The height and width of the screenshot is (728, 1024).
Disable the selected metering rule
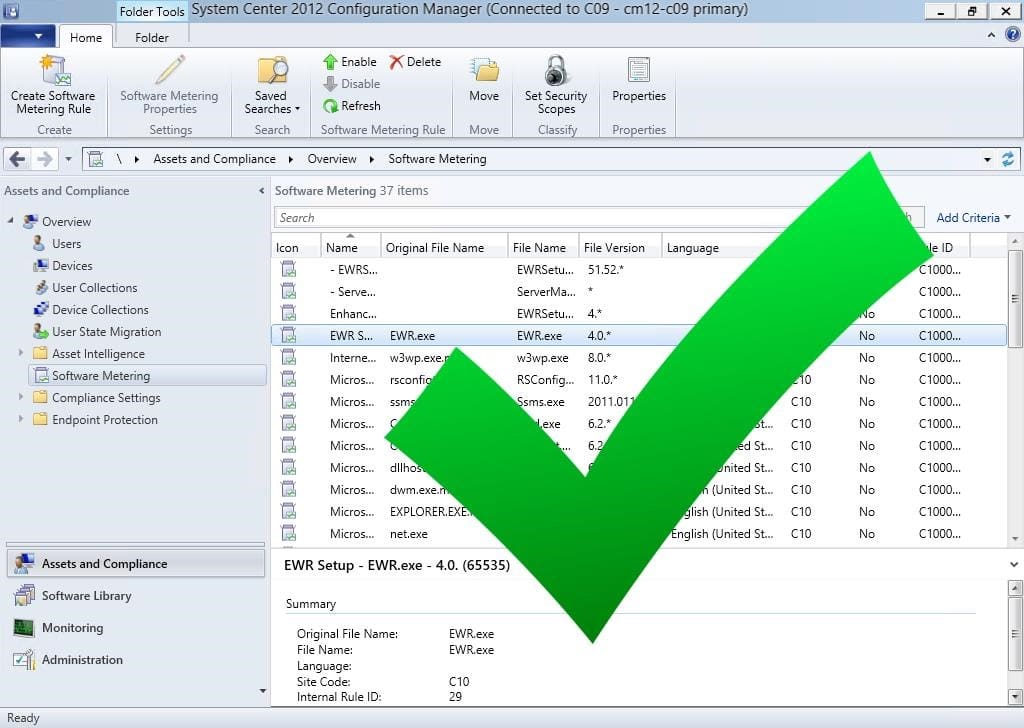[351, 84]
